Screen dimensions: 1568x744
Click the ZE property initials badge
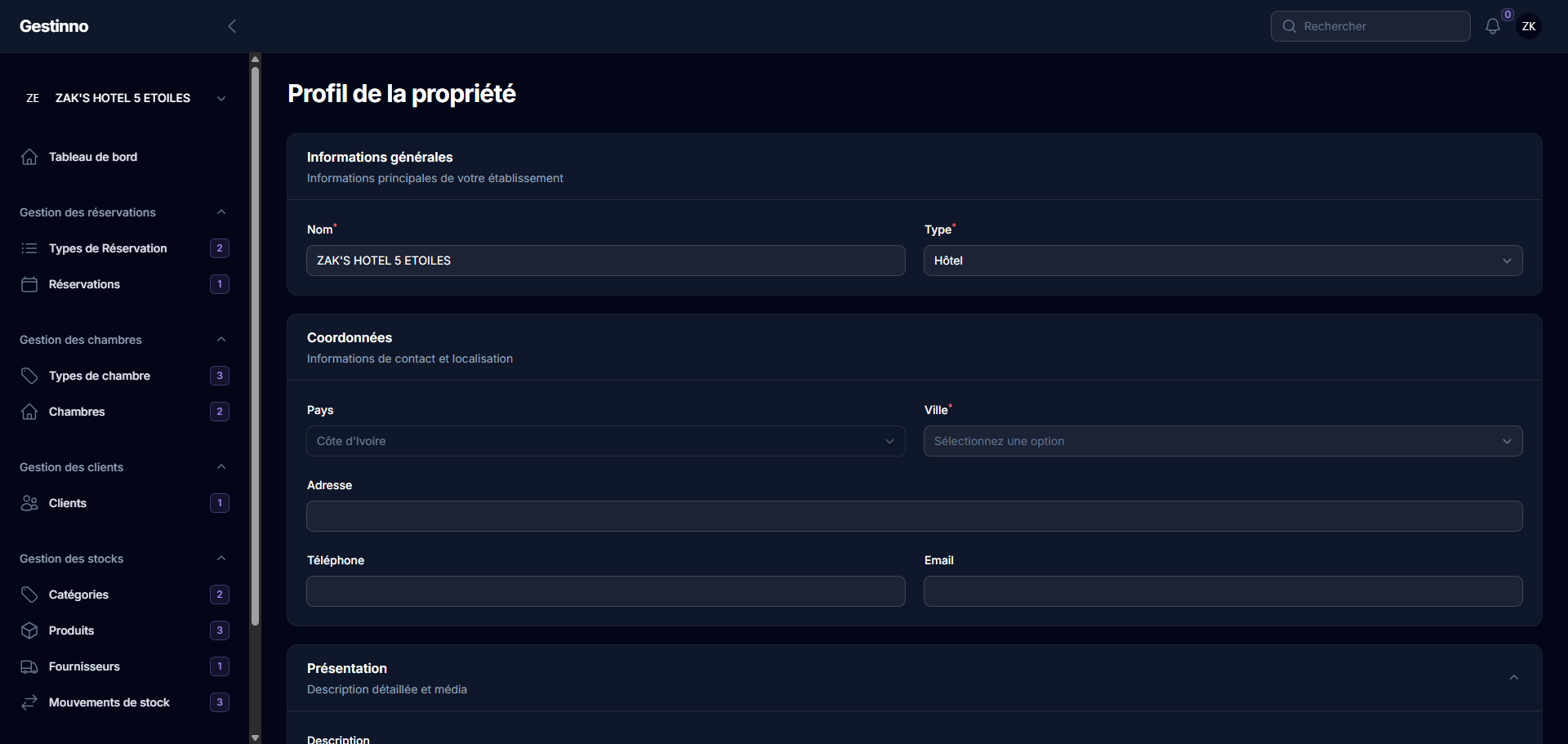click(x=33, y=98)
